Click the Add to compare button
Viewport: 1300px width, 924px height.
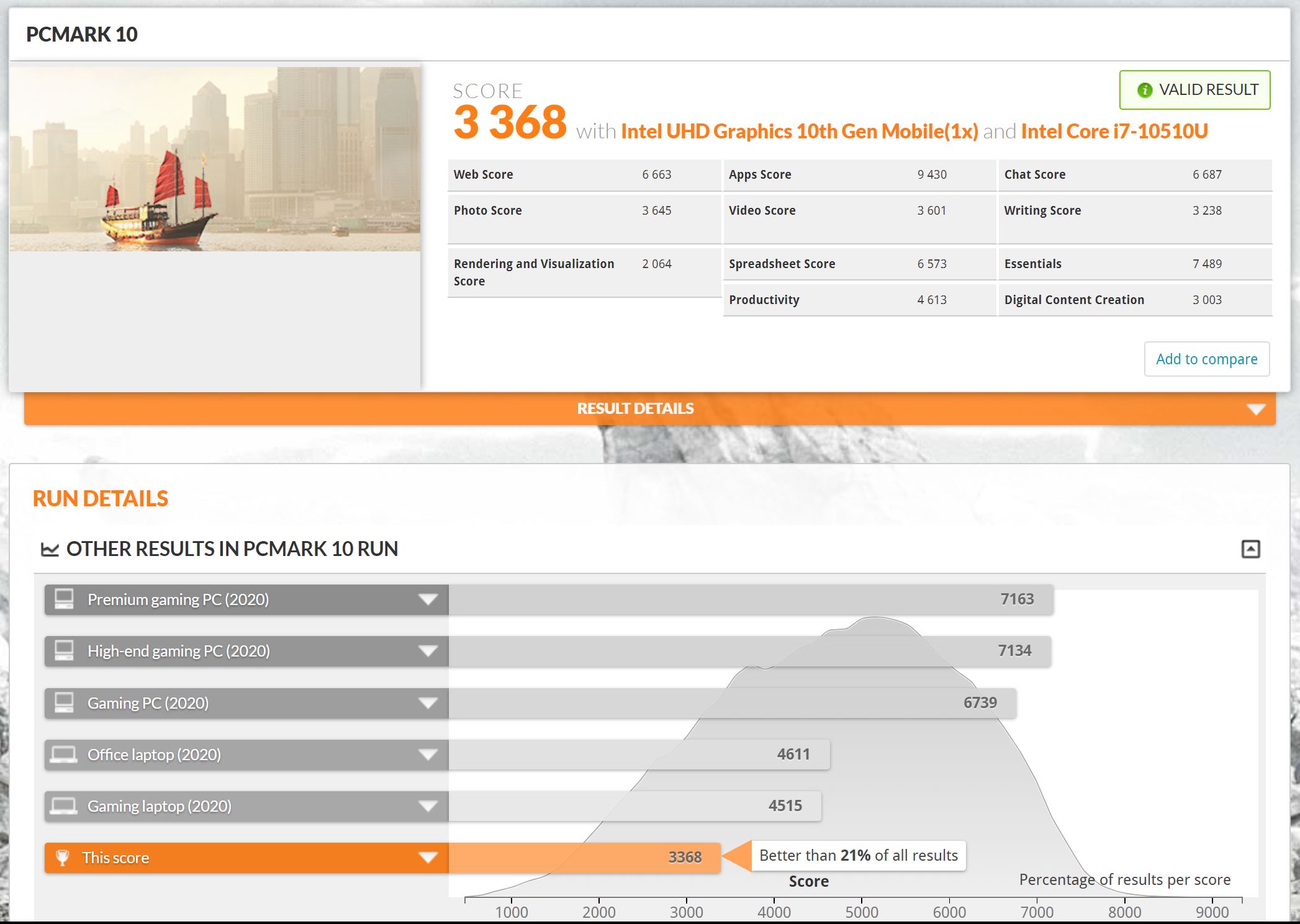(1206, 359)
